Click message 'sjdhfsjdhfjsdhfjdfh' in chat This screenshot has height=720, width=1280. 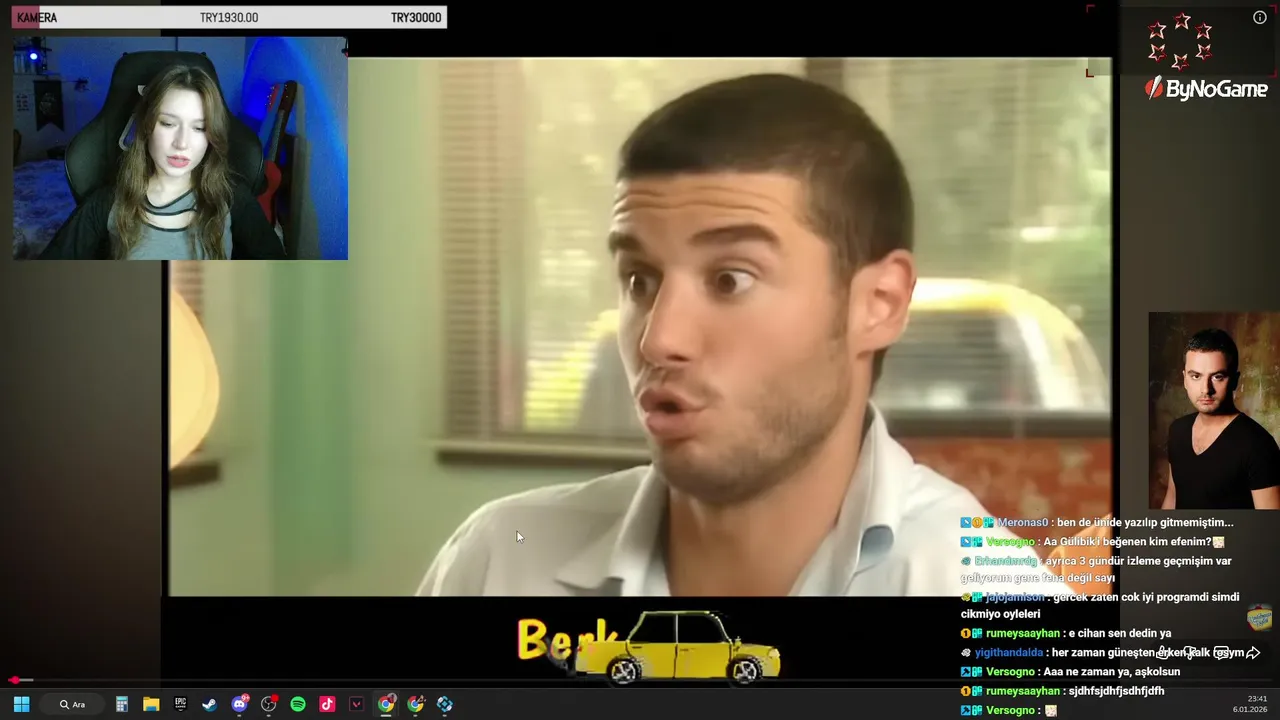tap(1116, 691)
